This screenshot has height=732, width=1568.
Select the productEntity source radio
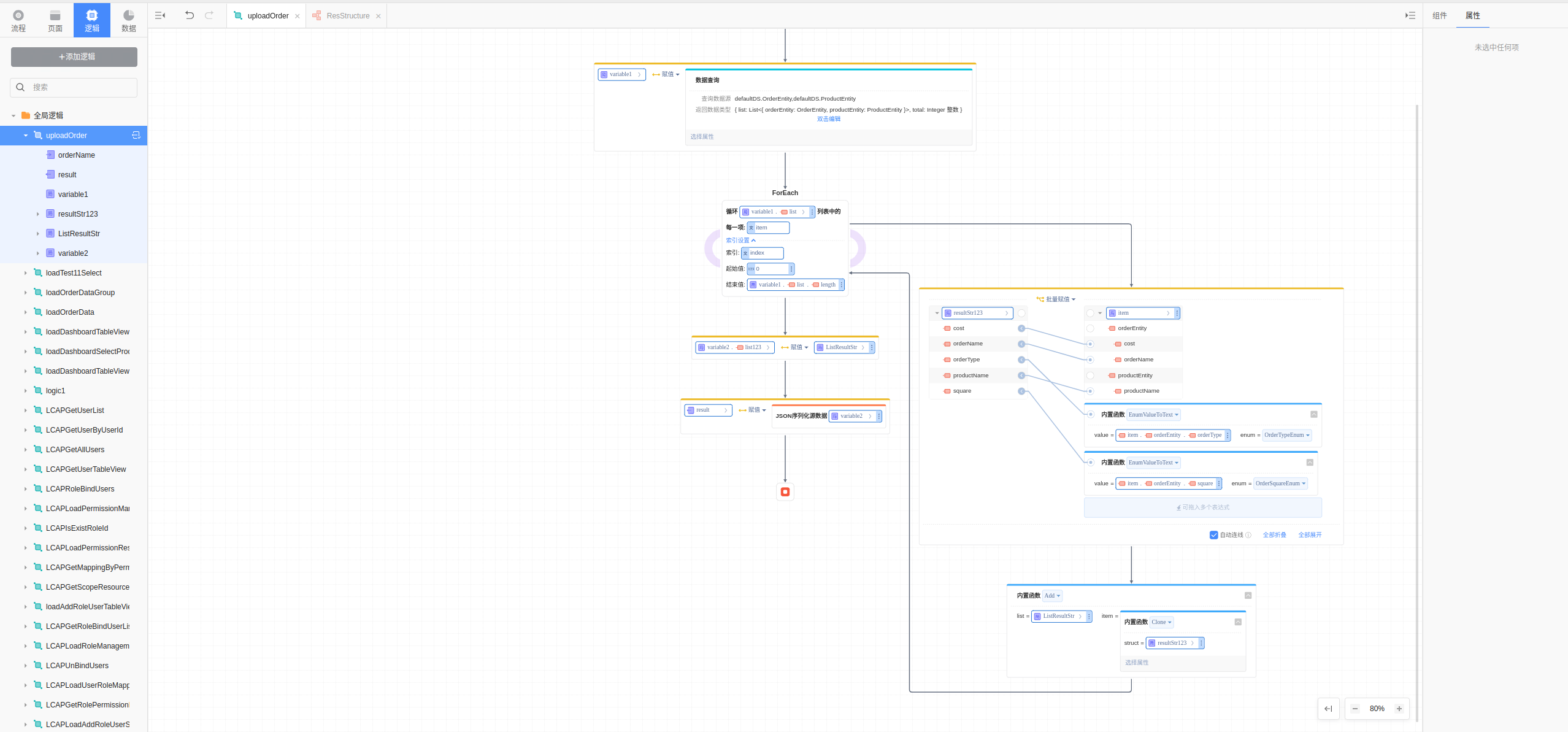1090,376
